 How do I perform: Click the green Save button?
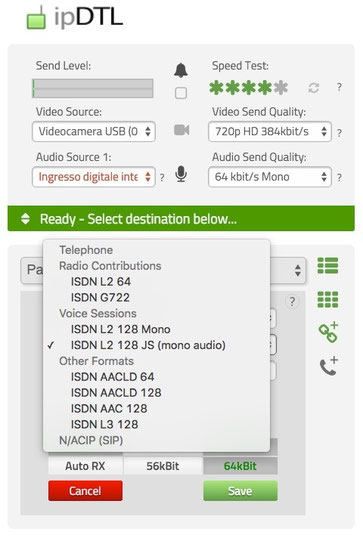(240, 491)
